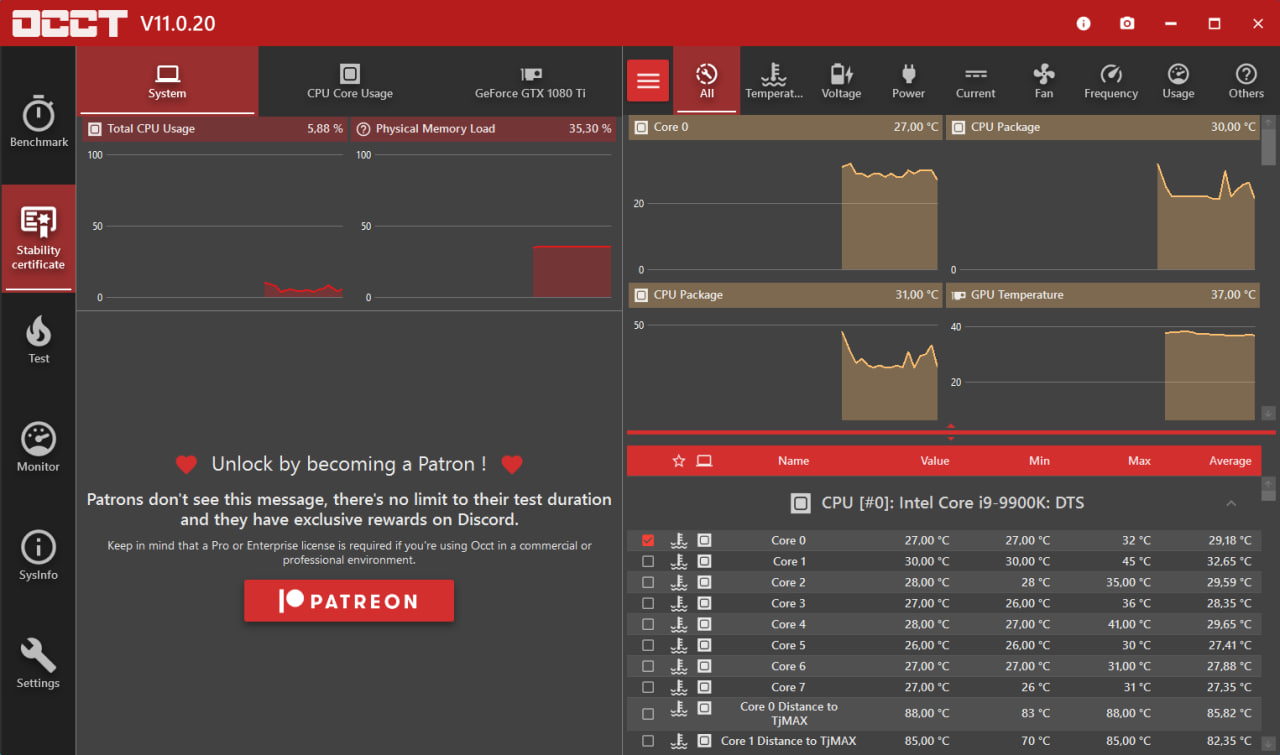1280x755 pixels.
Task: Filter sensors by Current
Action: [975, 80]
